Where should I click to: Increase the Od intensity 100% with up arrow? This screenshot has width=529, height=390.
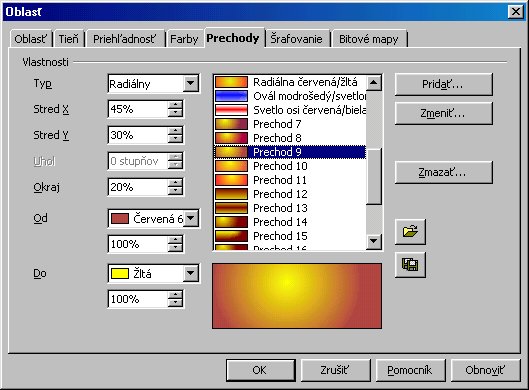[x=175, y=240]
